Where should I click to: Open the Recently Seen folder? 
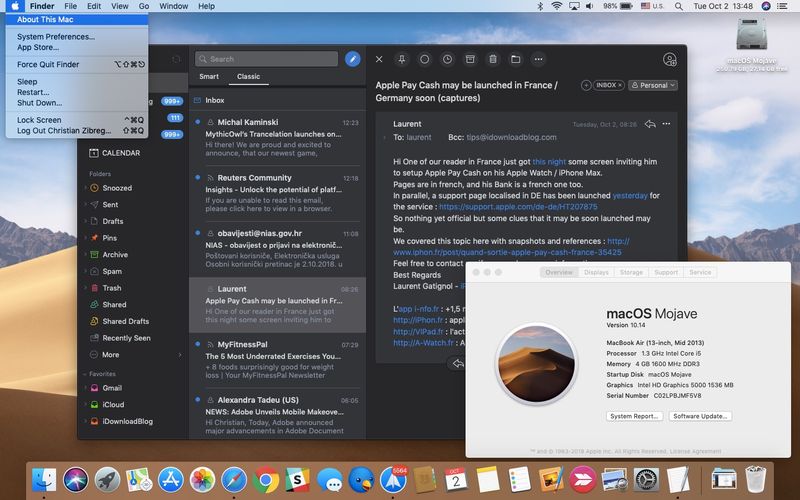point(127,338)
